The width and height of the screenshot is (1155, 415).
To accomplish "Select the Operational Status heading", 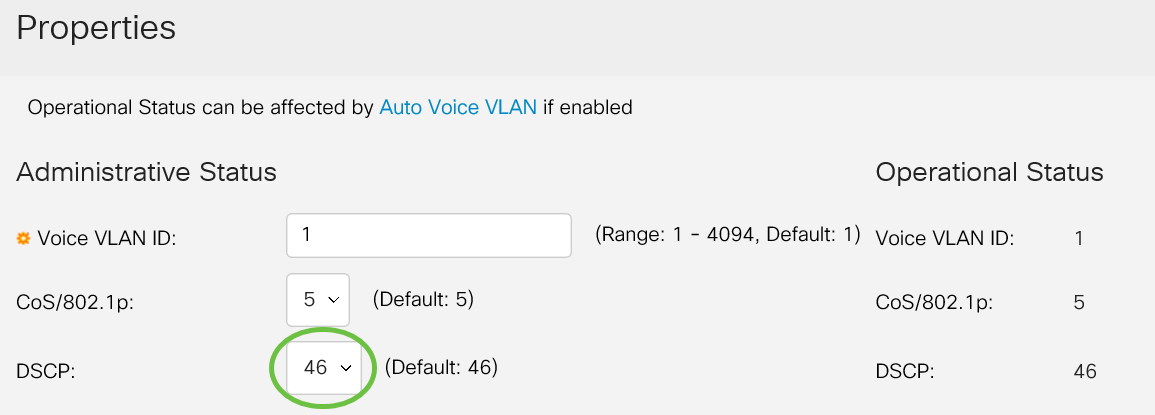I will [989, 172].
